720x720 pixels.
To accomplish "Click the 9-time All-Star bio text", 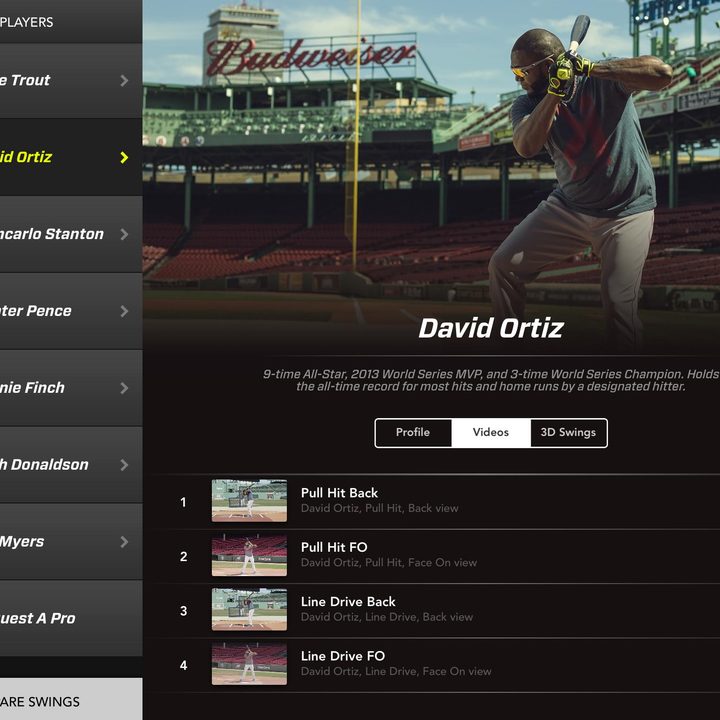I will tap(491, 380).
